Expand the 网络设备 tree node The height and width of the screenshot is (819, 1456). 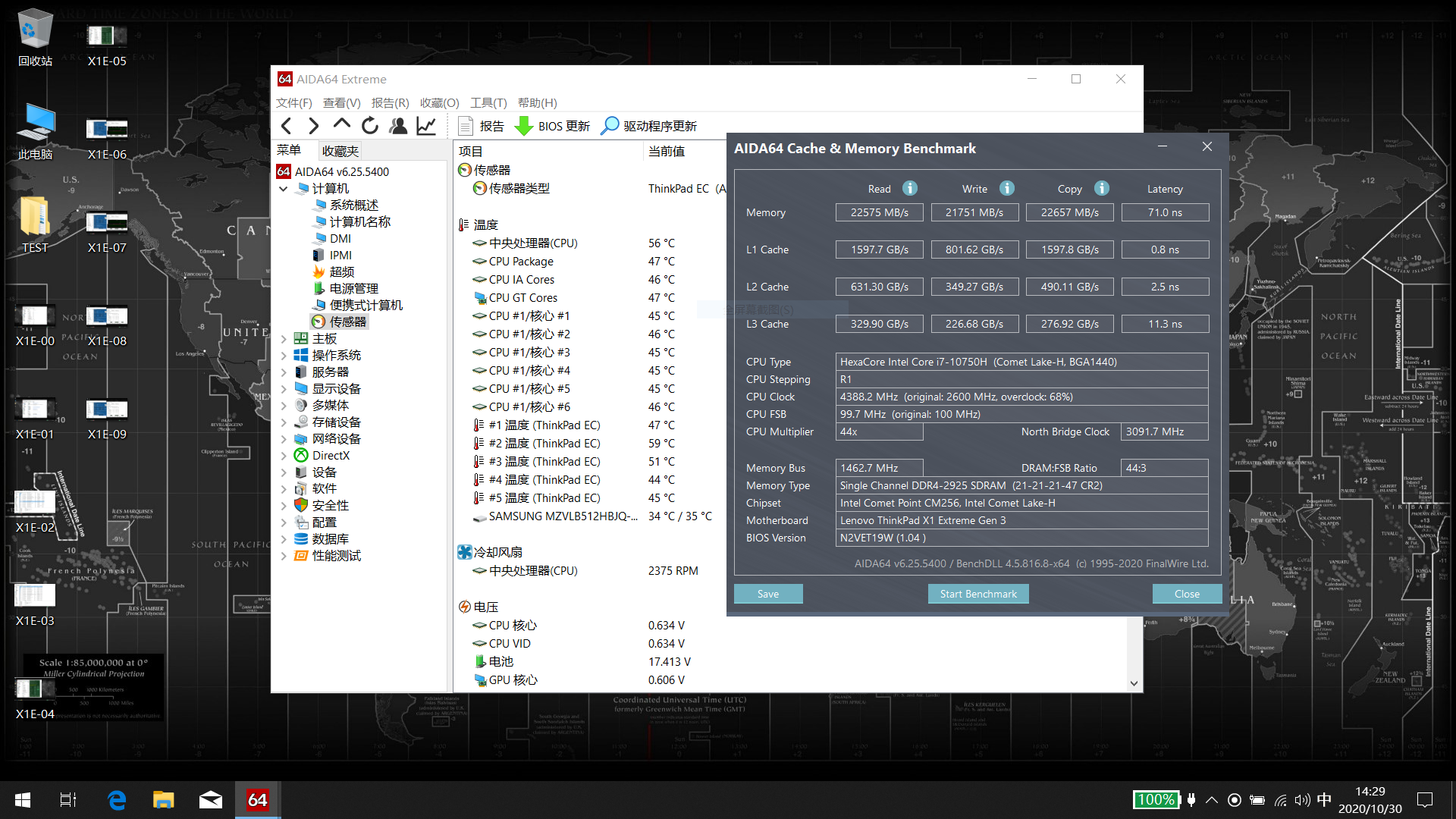click(x=284, y=439)
